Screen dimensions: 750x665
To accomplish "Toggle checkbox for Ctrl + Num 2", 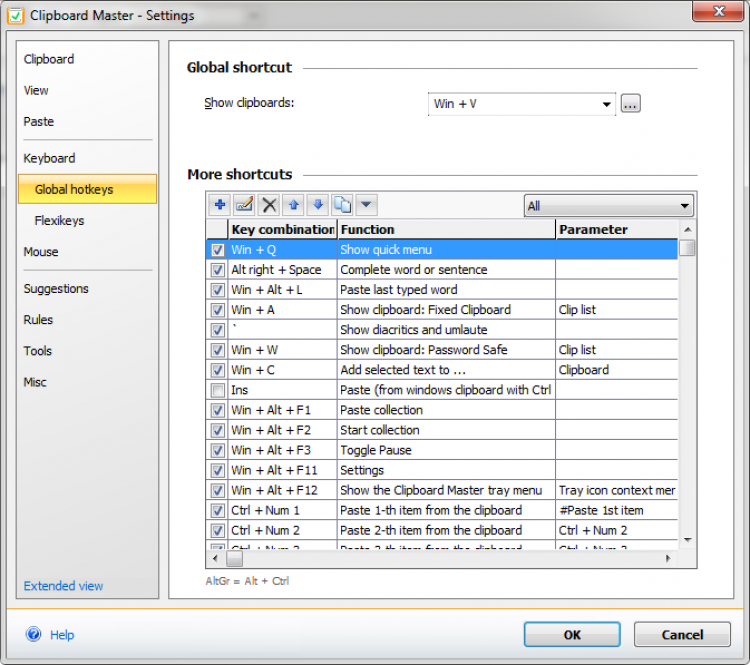I will point(218,531).
